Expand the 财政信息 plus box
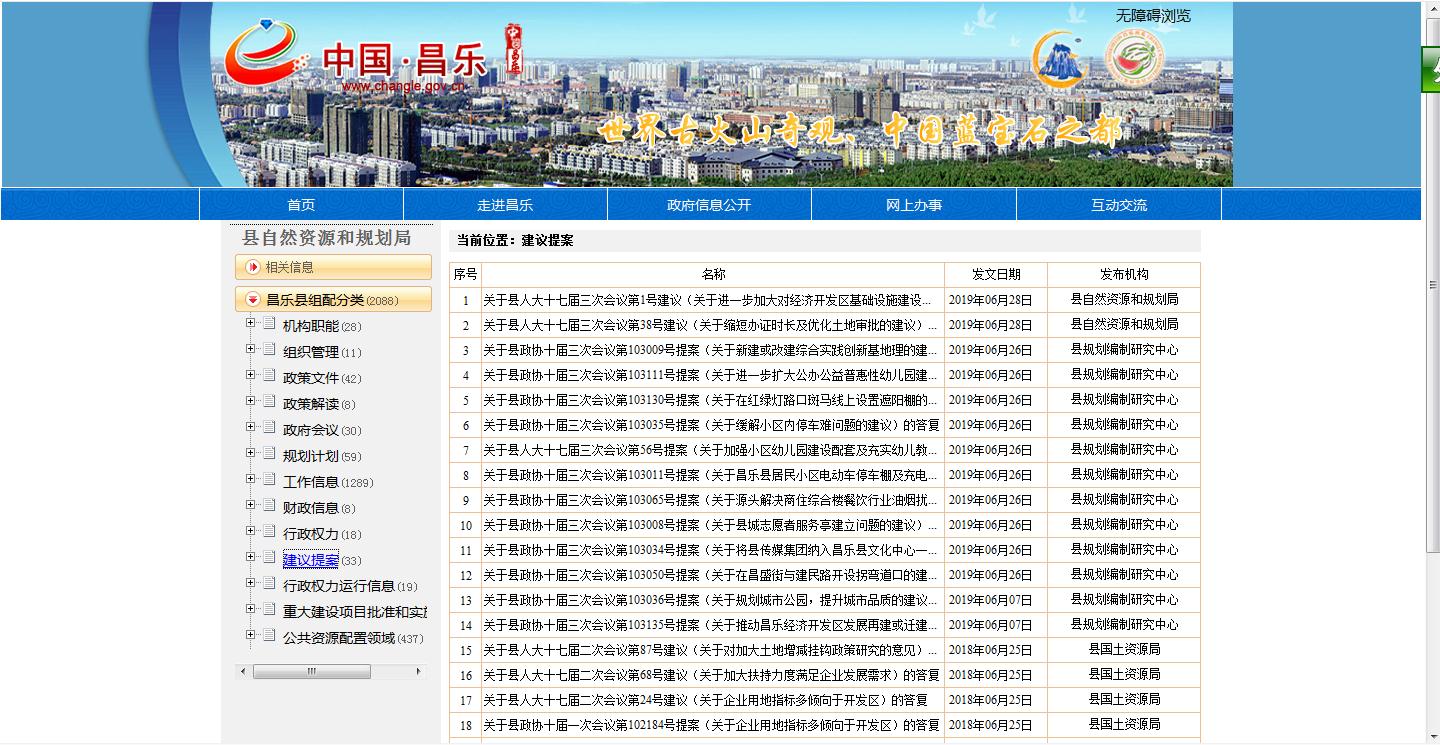The width and height of the screenshot is (1440, 745). tap(250, 505)
